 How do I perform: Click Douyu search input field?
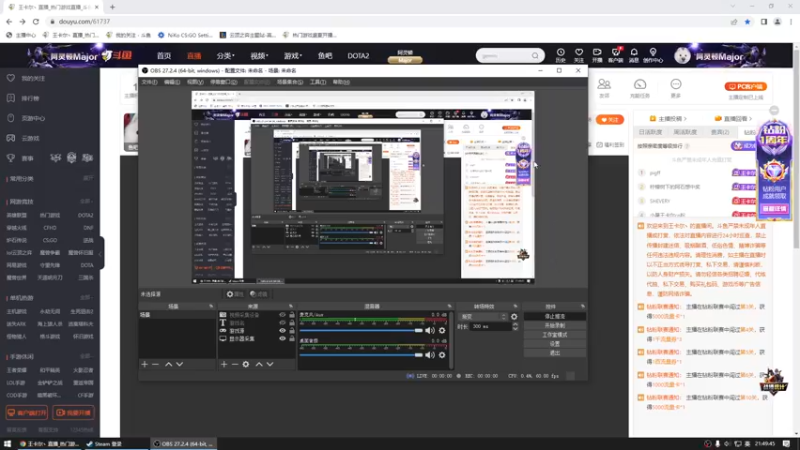[x=504, y=56]
